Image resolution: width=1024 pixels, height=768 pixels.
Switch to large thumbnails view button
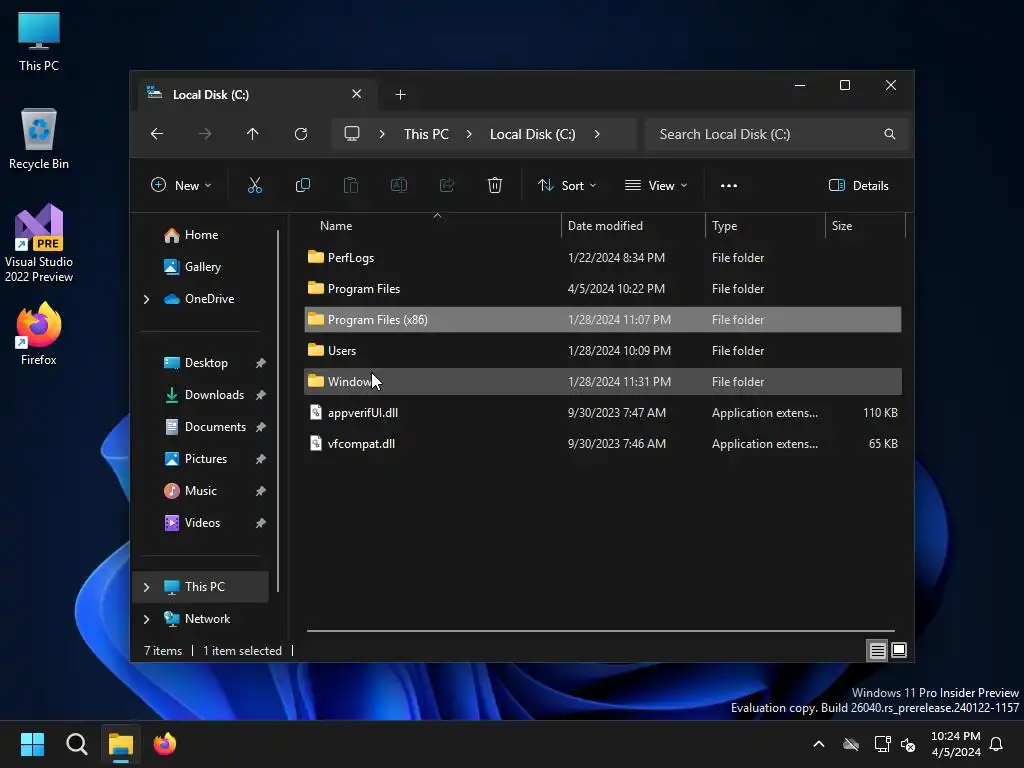tap(899, 650)
